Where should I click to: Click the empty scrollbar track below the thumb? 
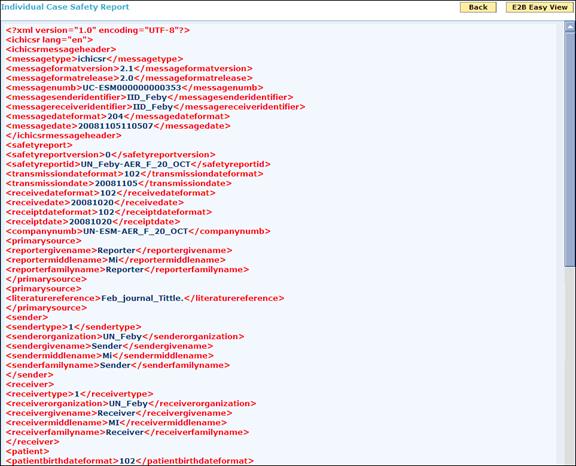570,365
